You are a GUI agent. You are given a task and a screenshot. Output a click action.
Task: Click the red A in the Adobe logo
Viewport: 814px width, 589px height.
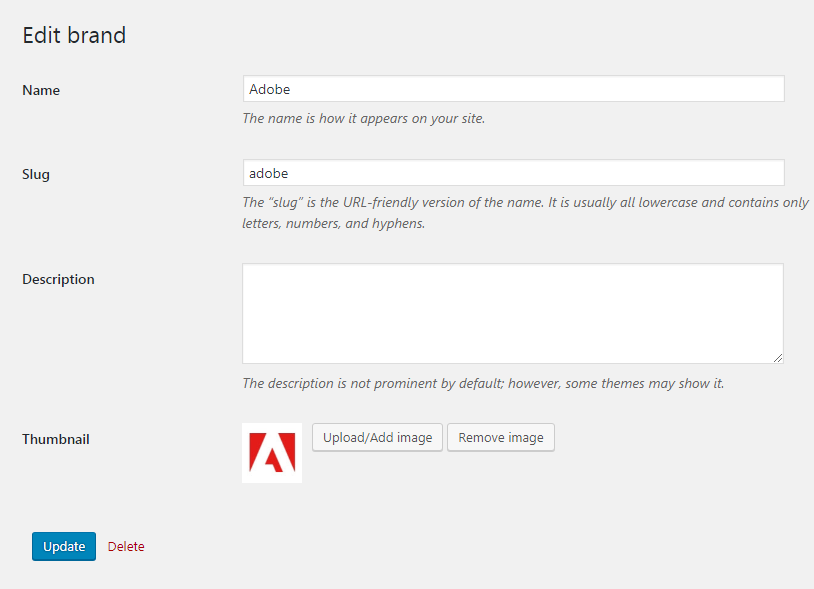pos(272,453)
